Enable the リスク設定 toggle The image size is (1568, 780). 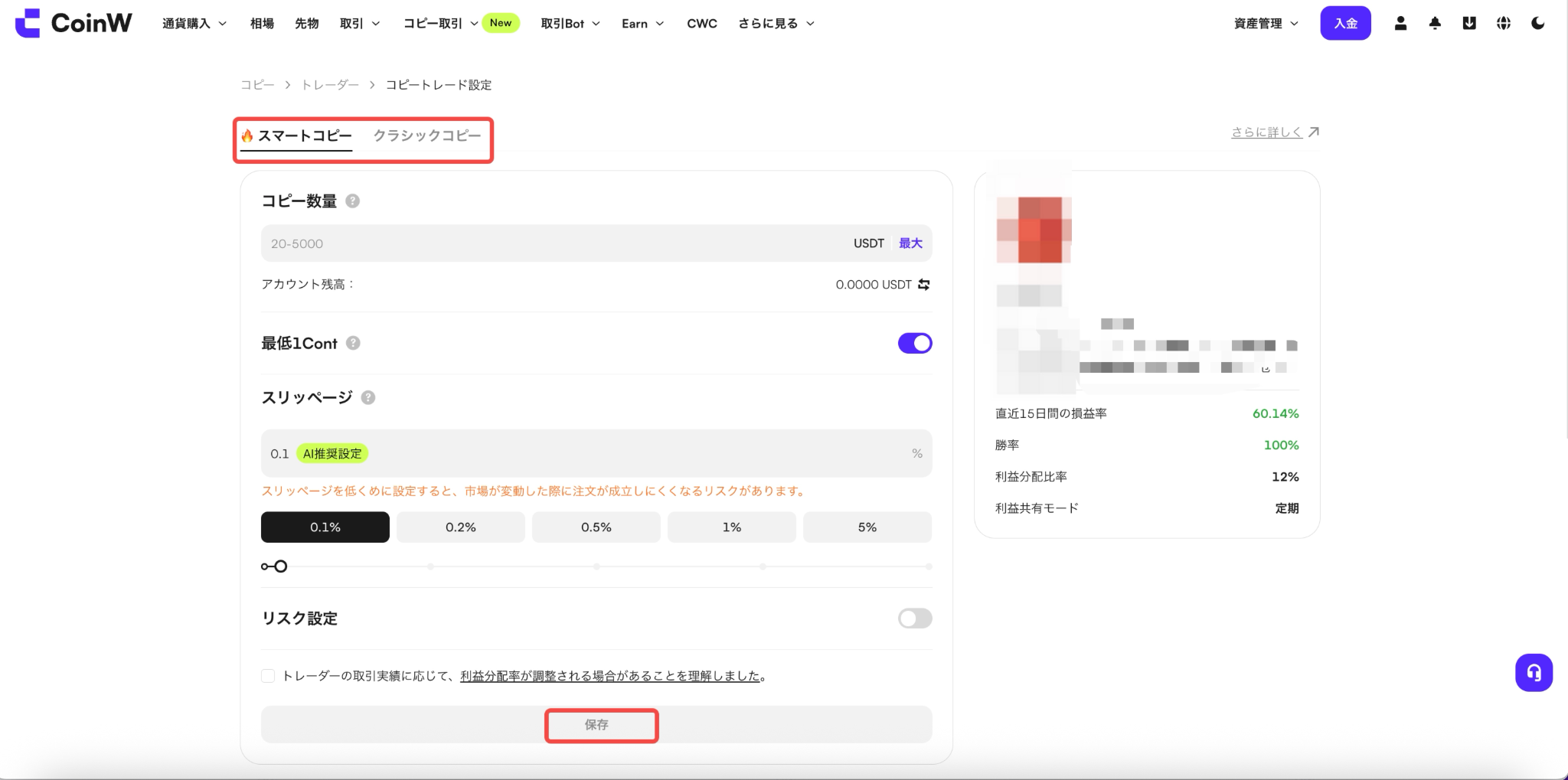tap(915, 618)
